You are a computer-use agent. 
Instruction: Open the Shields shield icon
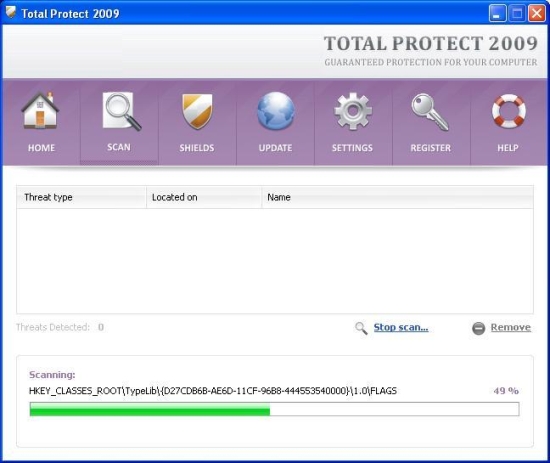pyautogui.click(x=197, y=111)
